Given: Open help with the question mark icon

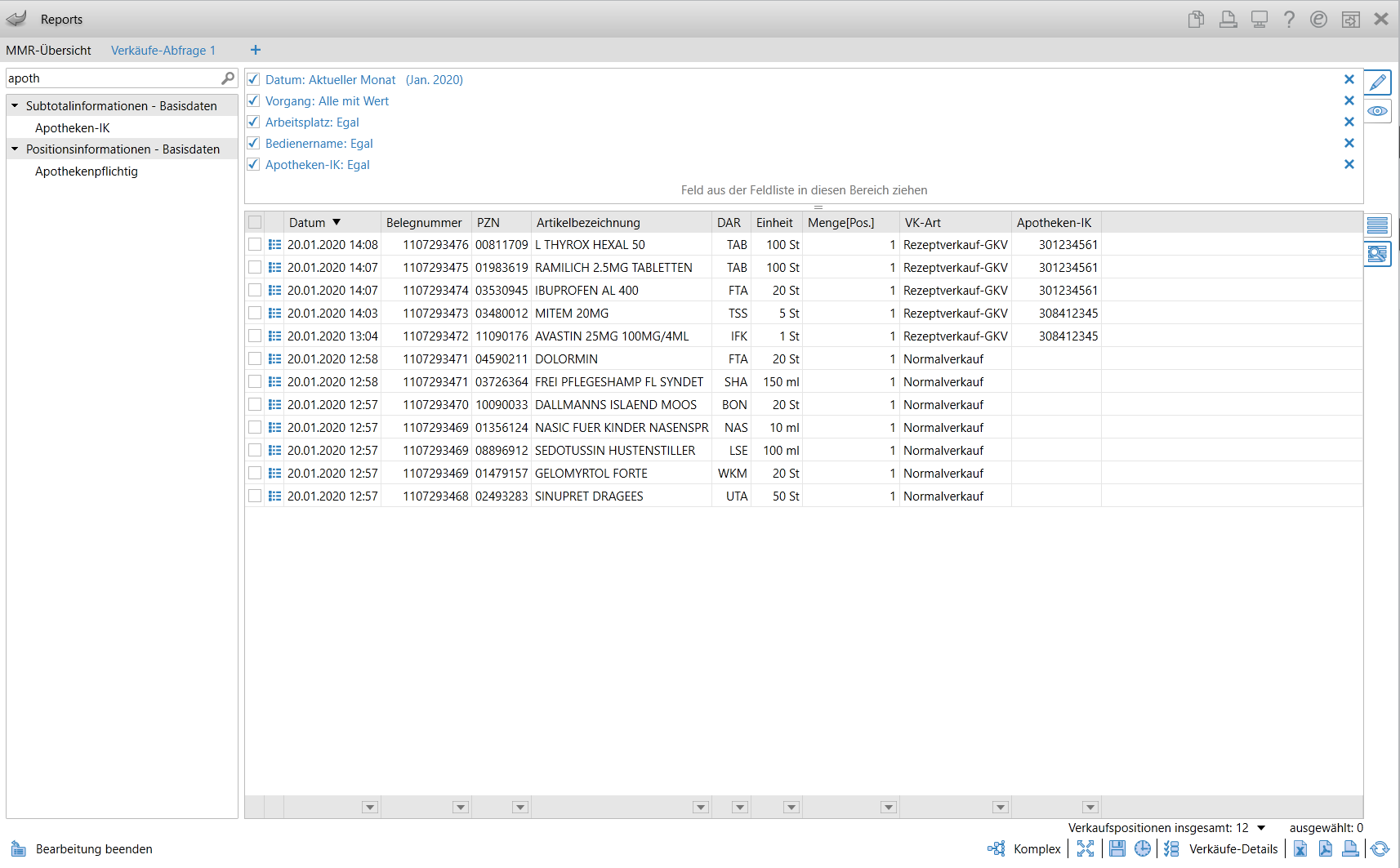Looking at the screenshot, I should [1289, 19].
